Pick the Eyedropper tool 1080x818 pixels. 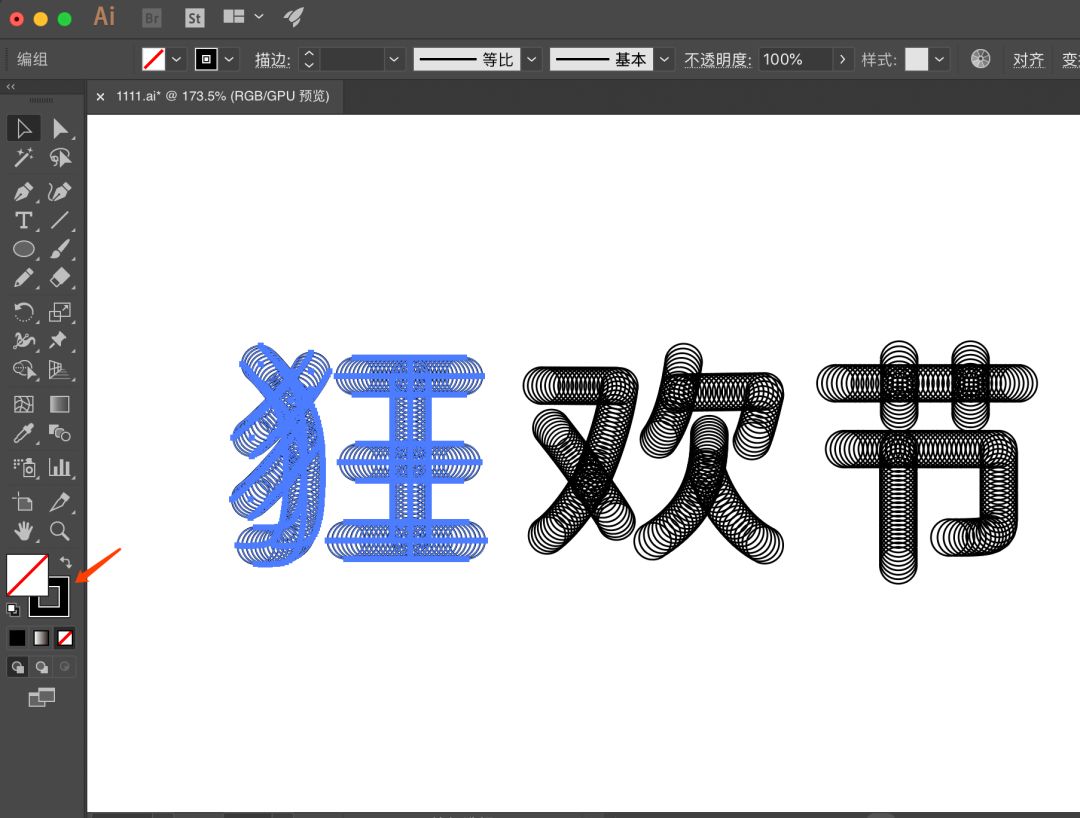coord(24,433)
